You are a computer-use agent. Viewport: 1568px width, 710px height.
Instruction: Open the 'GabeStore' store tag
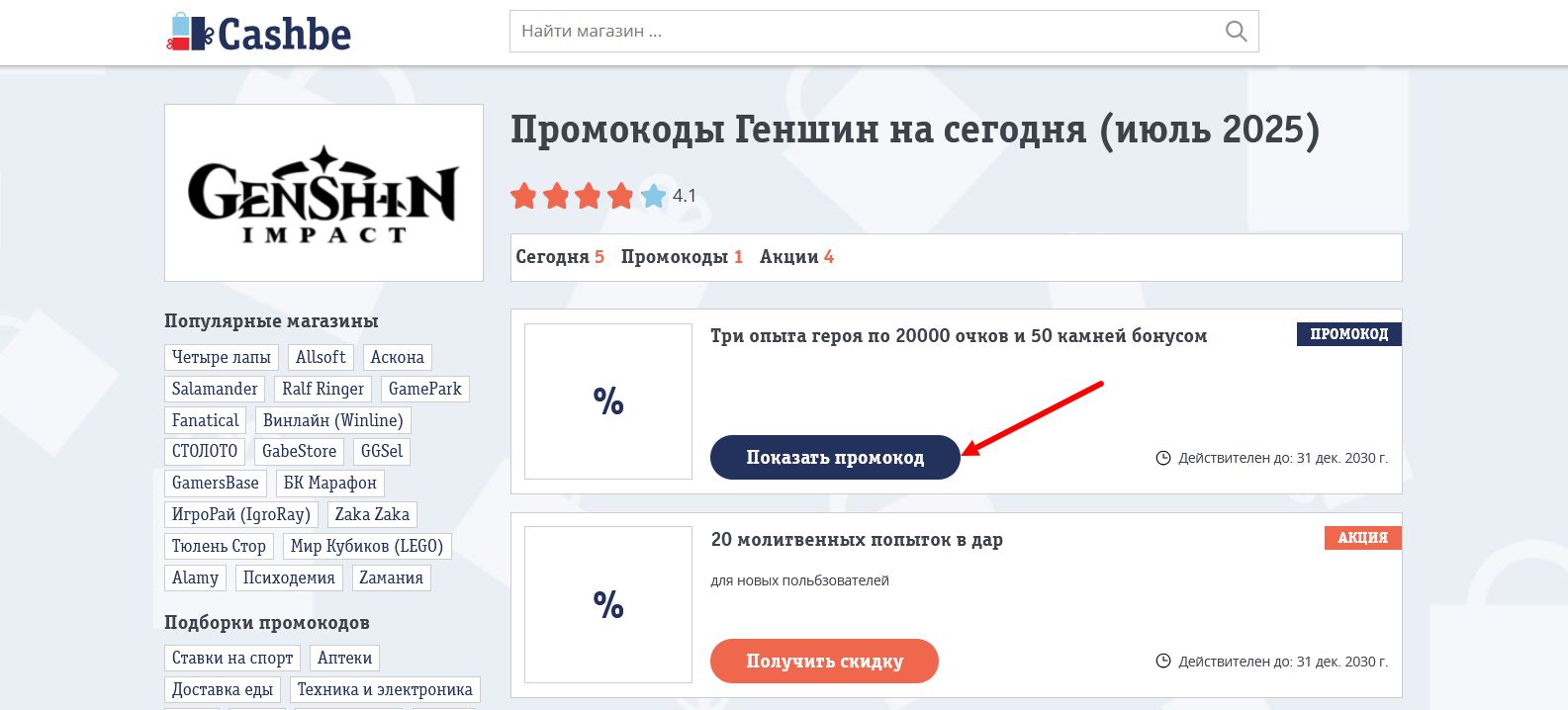pyautogui.click(x=300, y=451)
